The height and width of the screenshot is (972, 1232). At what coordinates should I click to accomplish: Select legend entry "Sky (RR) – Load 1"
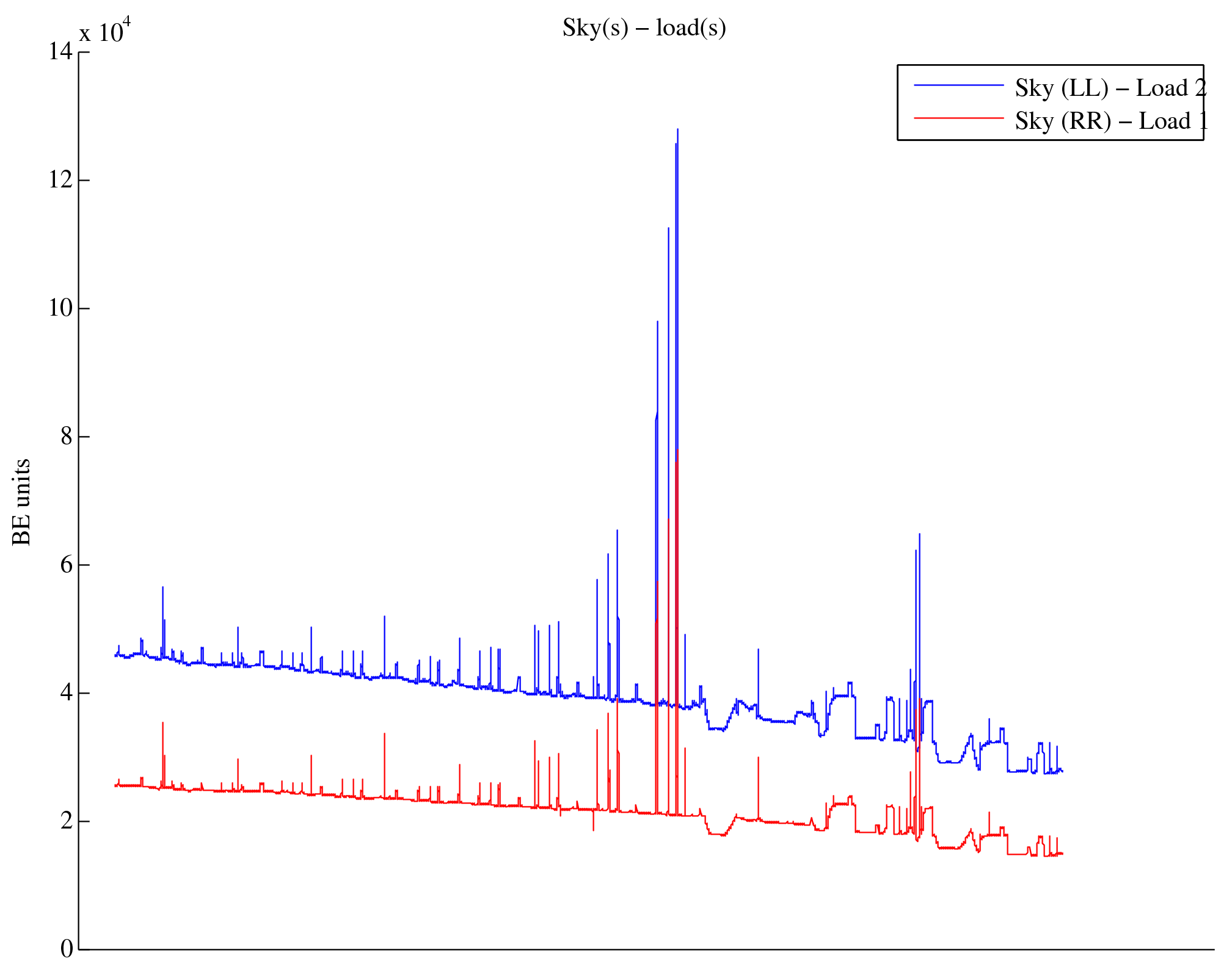pyautogui.click(x=1110, y=121)
